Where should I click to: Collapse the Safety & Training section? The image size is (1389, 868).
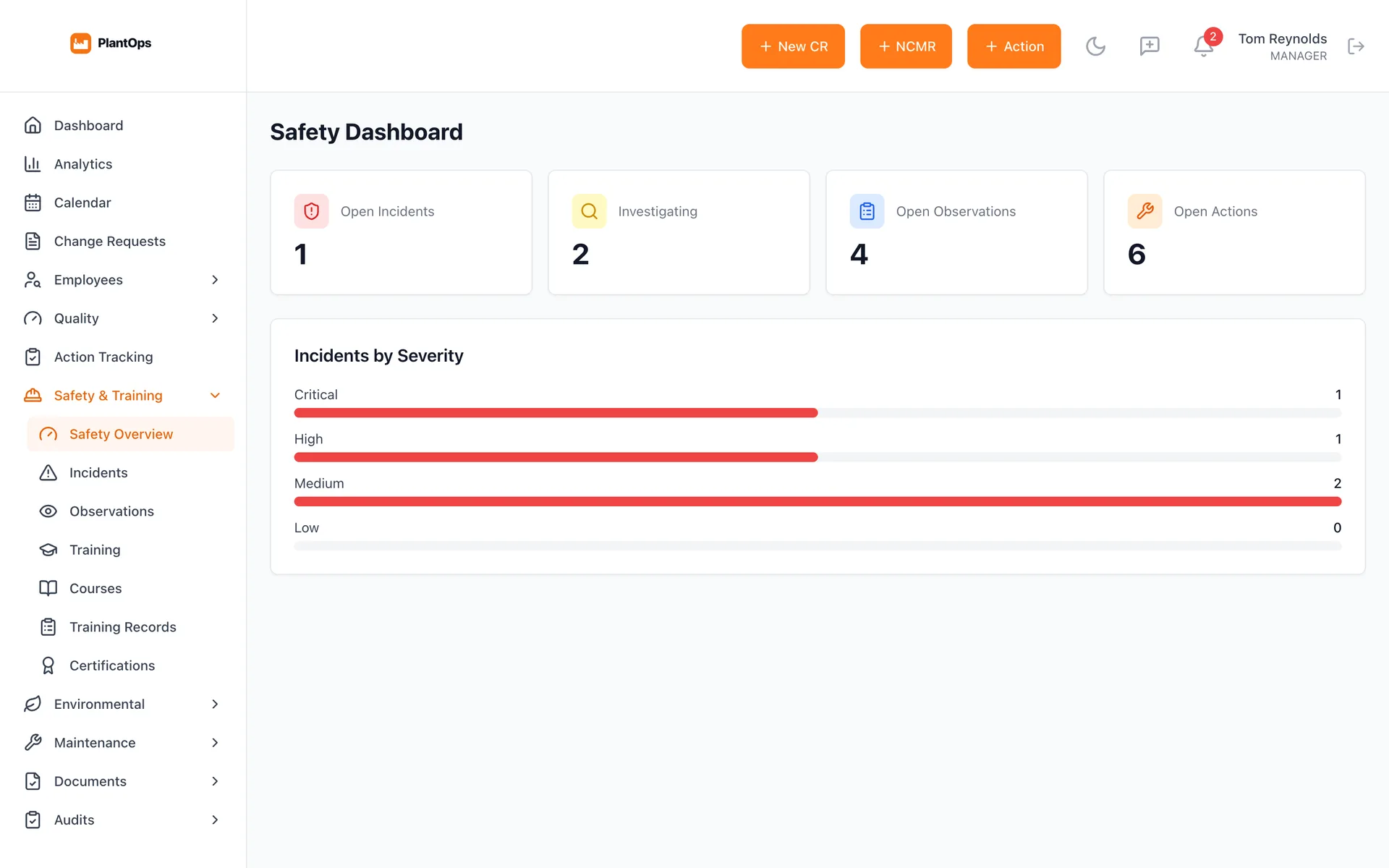(x=215, y=396)
